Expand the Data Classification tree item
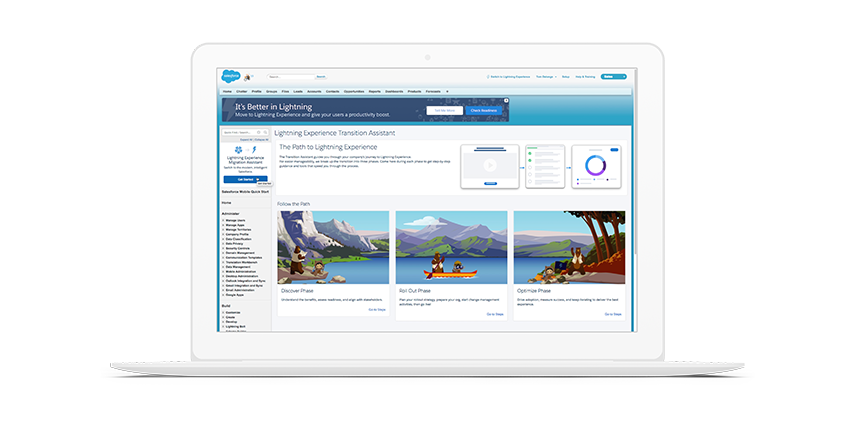The width and height of the screenshot is (857, 447). [224, 239]
